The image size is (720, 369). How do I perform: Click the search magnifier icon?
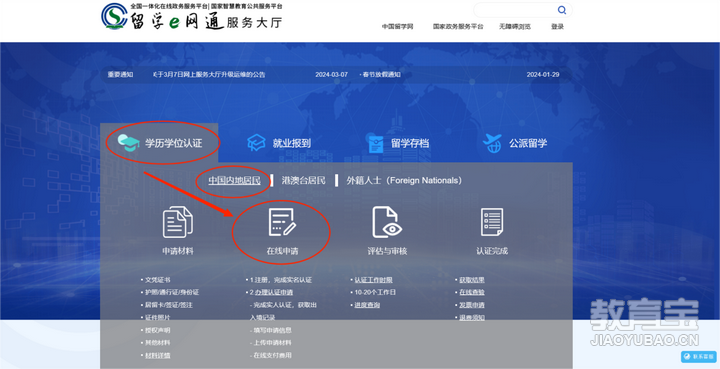point(562,10)
